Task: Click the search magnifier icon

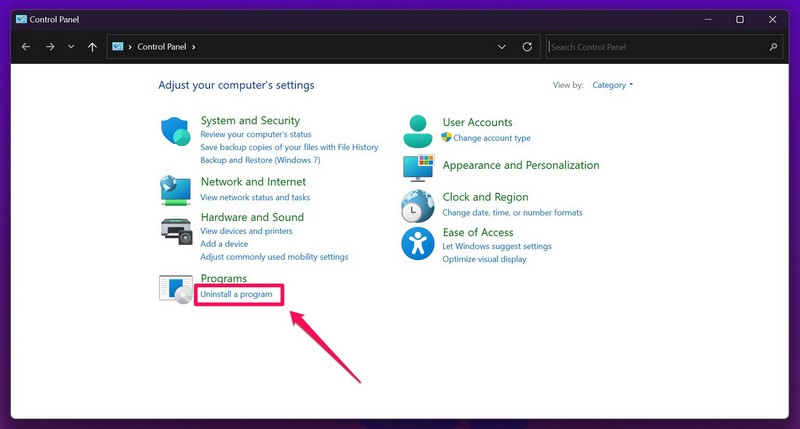Action: point(773,47)
